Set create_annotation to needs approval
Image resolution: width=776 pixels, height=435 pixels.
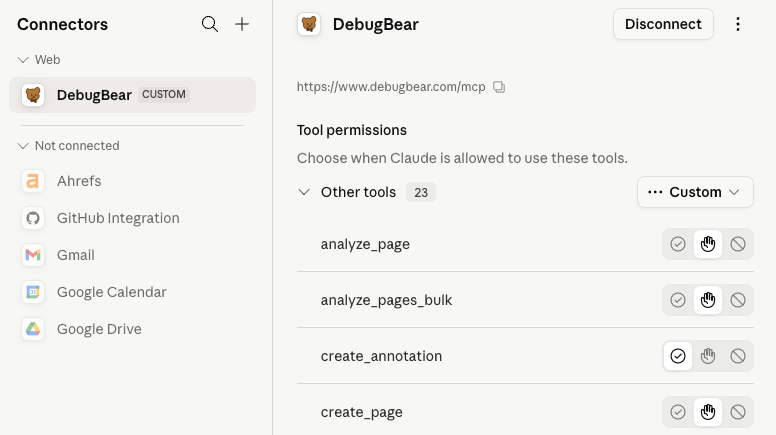[708, 356]
